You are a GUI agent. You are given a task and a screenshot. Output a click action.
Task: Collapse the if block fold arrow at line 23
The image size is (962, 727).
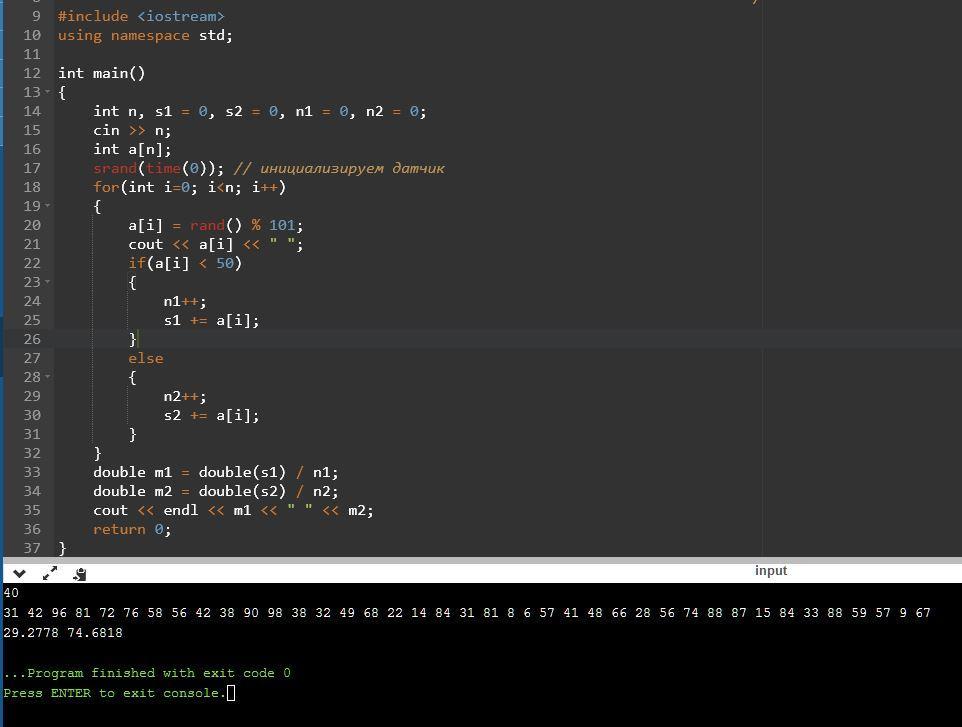pos(48,282)
